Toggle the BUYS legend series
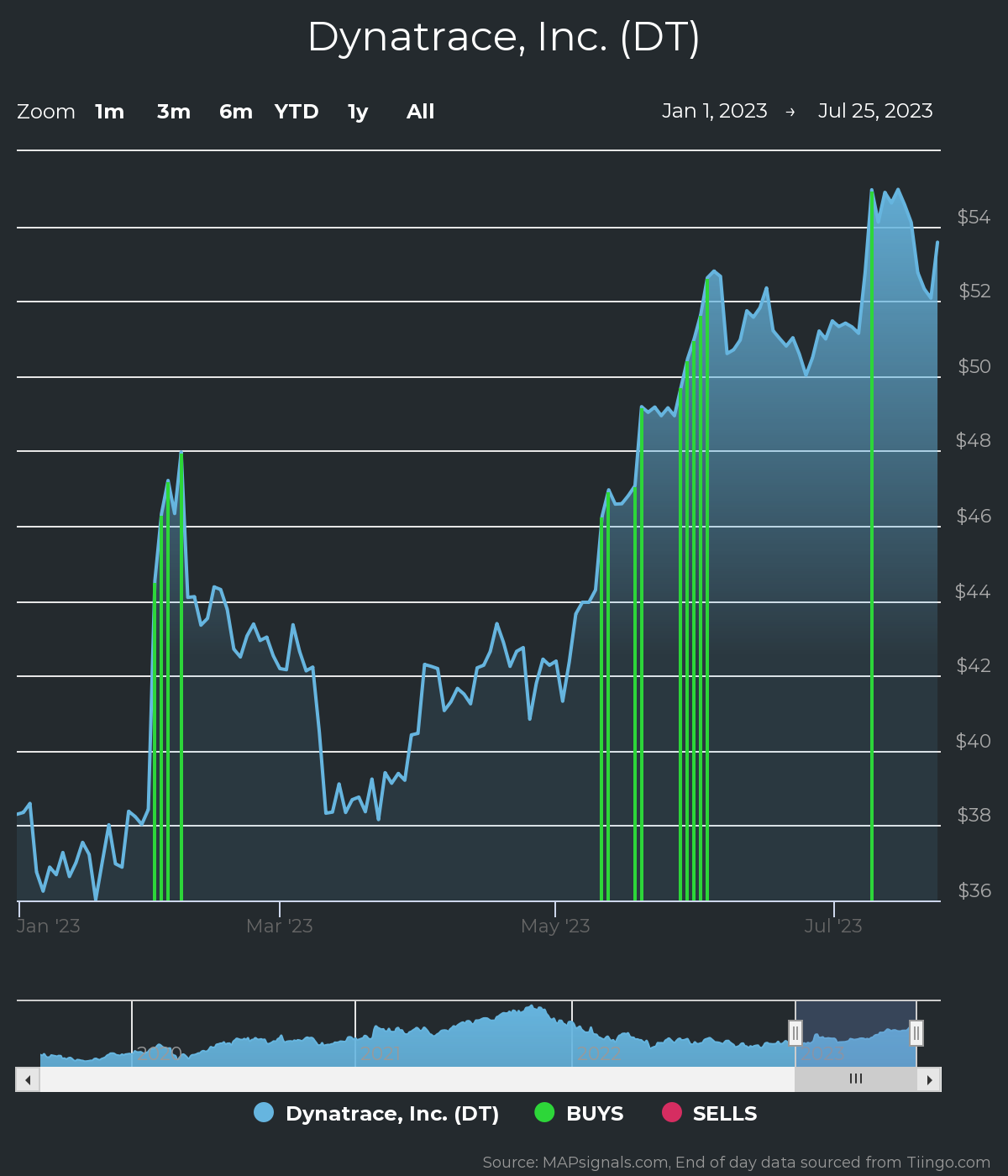Image resolution: width=1008 pixels, height=1176 pixels. 580,1113
